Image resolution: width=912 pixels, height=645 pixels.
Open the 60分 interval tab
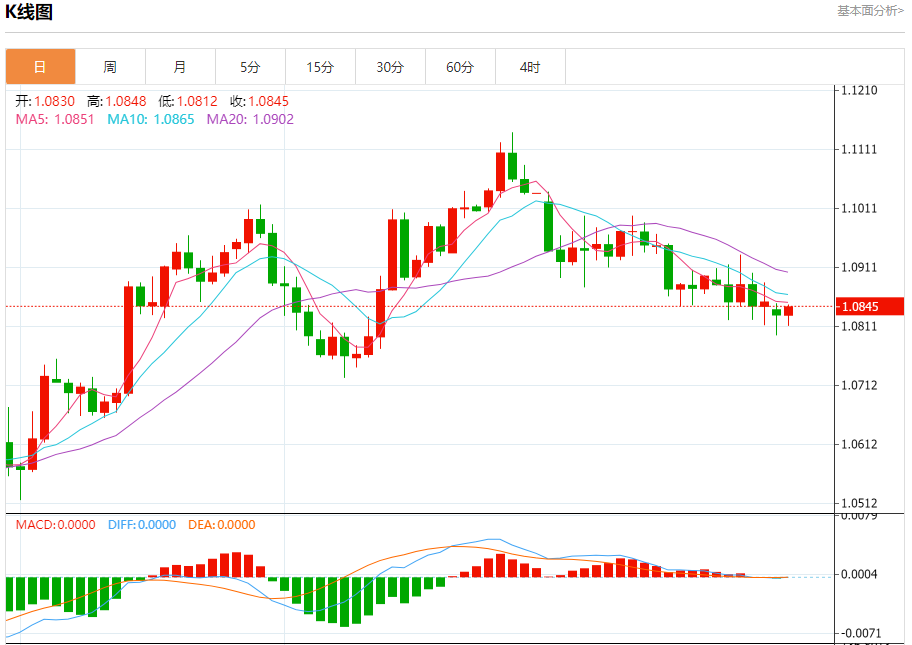(x=460, y=67)
